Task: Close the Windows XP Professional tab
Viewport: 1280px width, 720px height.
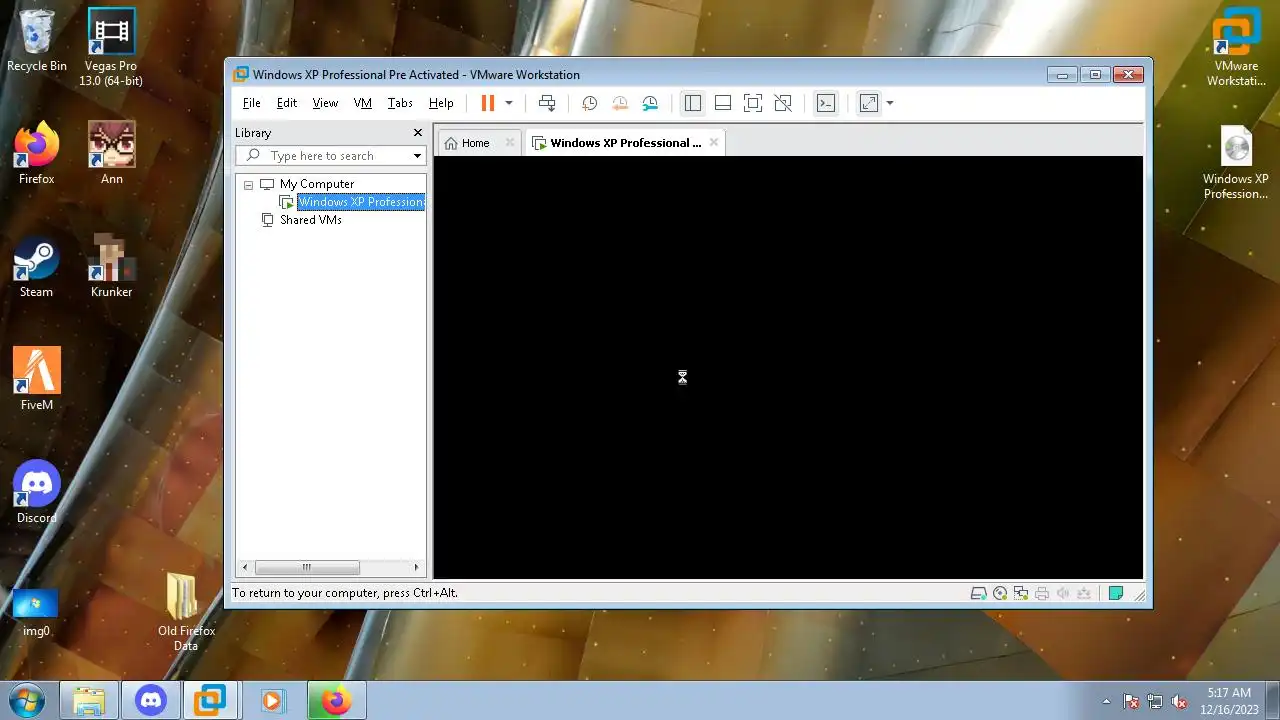Action: point(713,143)
